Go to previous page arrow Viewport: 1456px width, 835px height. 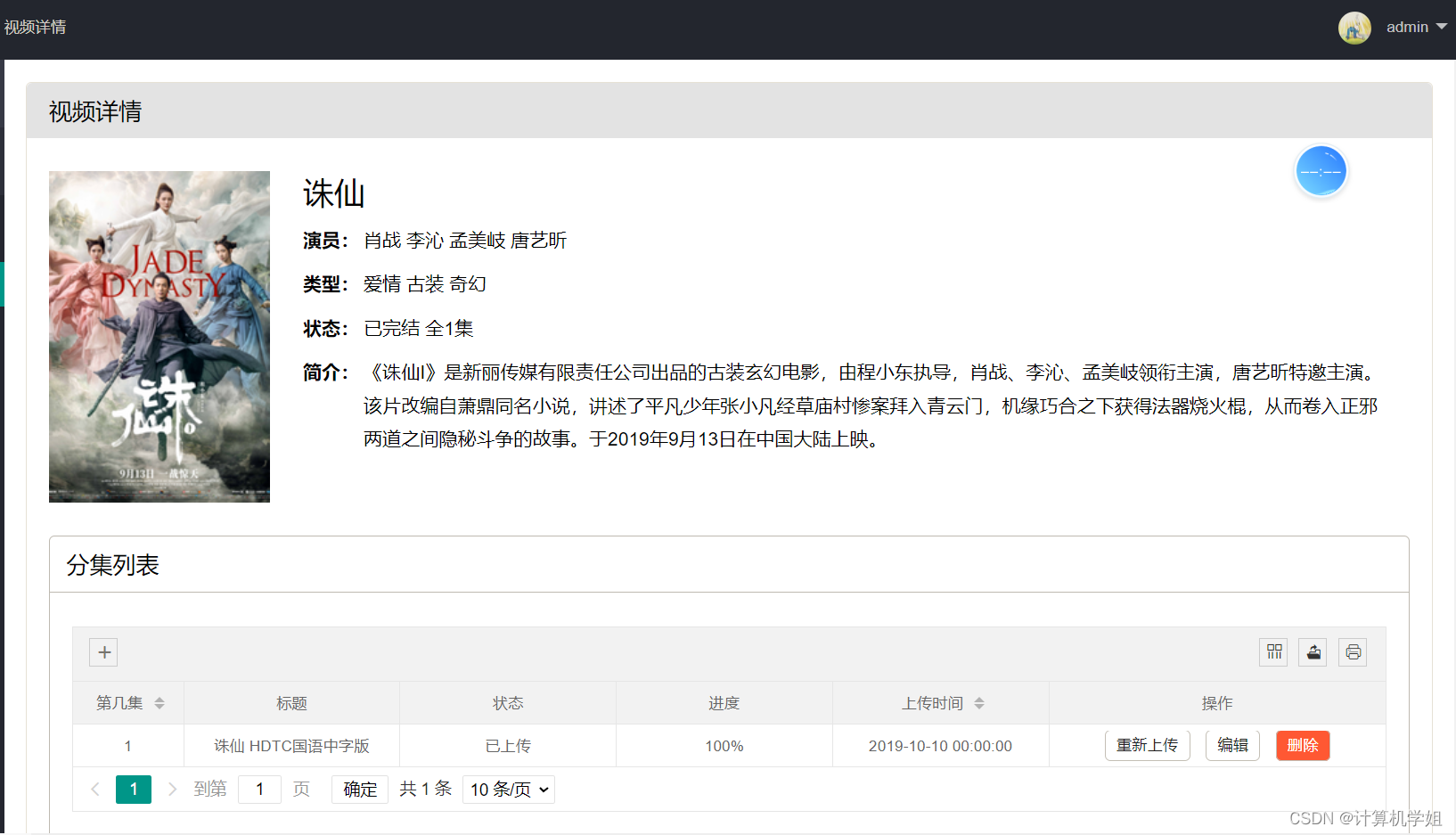tap(95, 789)
